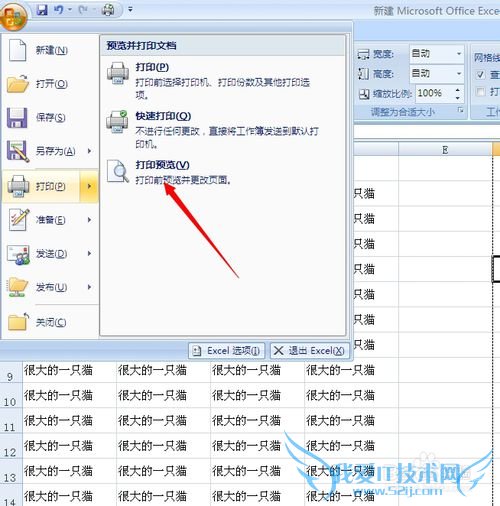The width and height of the screenshot is (500, 506).
Task: Toggle the unchecked 打印 gridlines checkbox
Action: point(480,91)
